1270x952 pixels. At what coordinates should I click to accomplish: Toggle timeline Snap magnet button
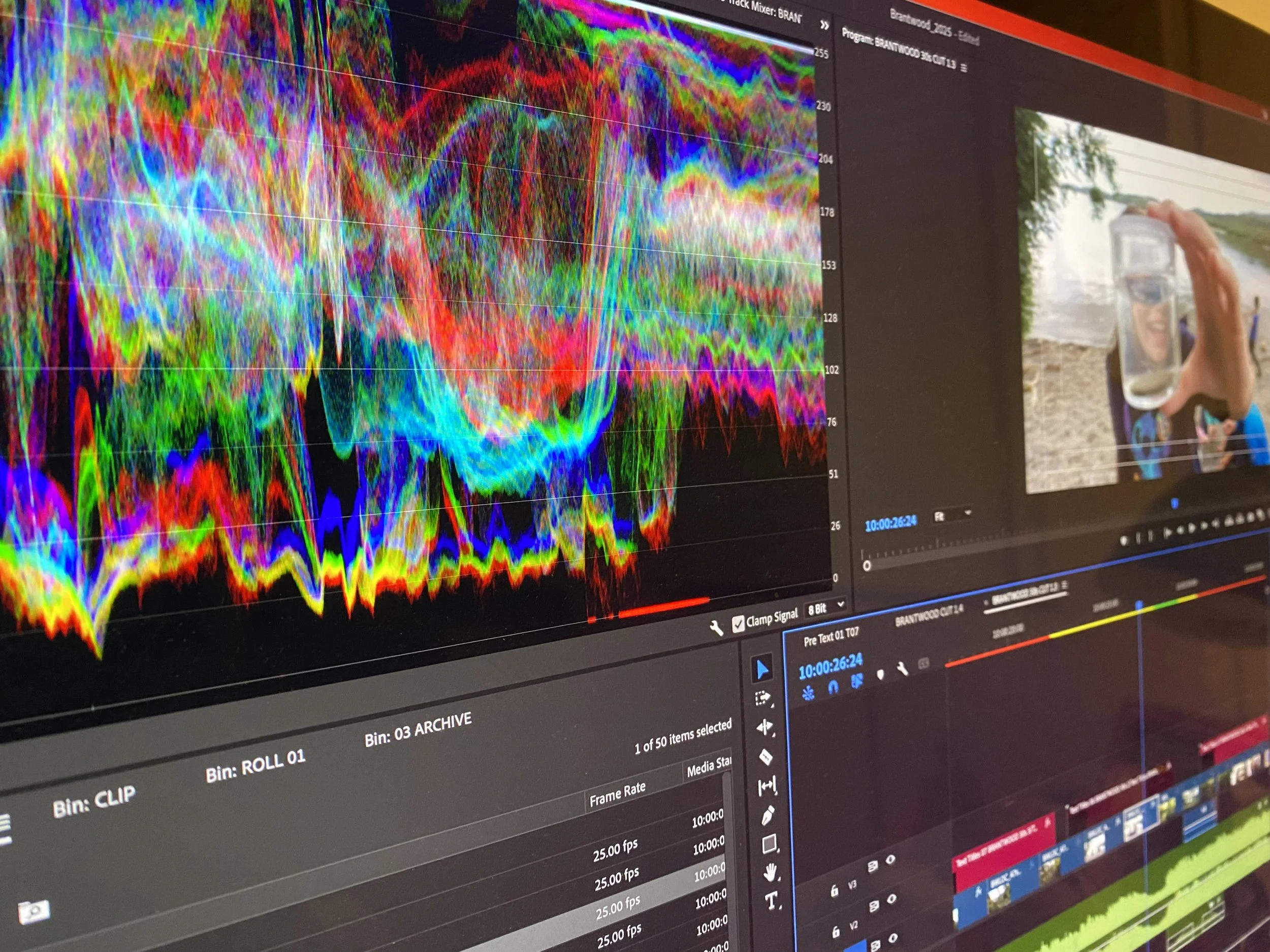pos(833,687)
